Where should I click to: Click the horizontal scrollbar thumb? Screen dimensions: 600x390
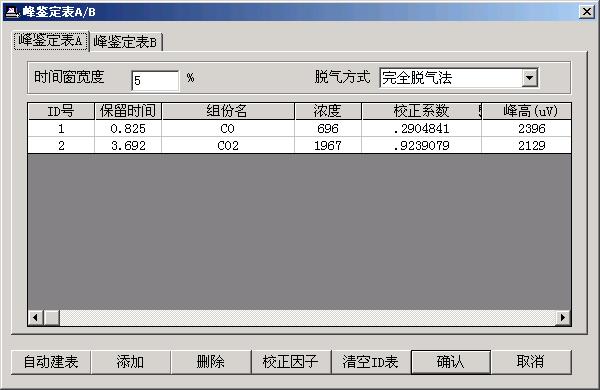52,317
